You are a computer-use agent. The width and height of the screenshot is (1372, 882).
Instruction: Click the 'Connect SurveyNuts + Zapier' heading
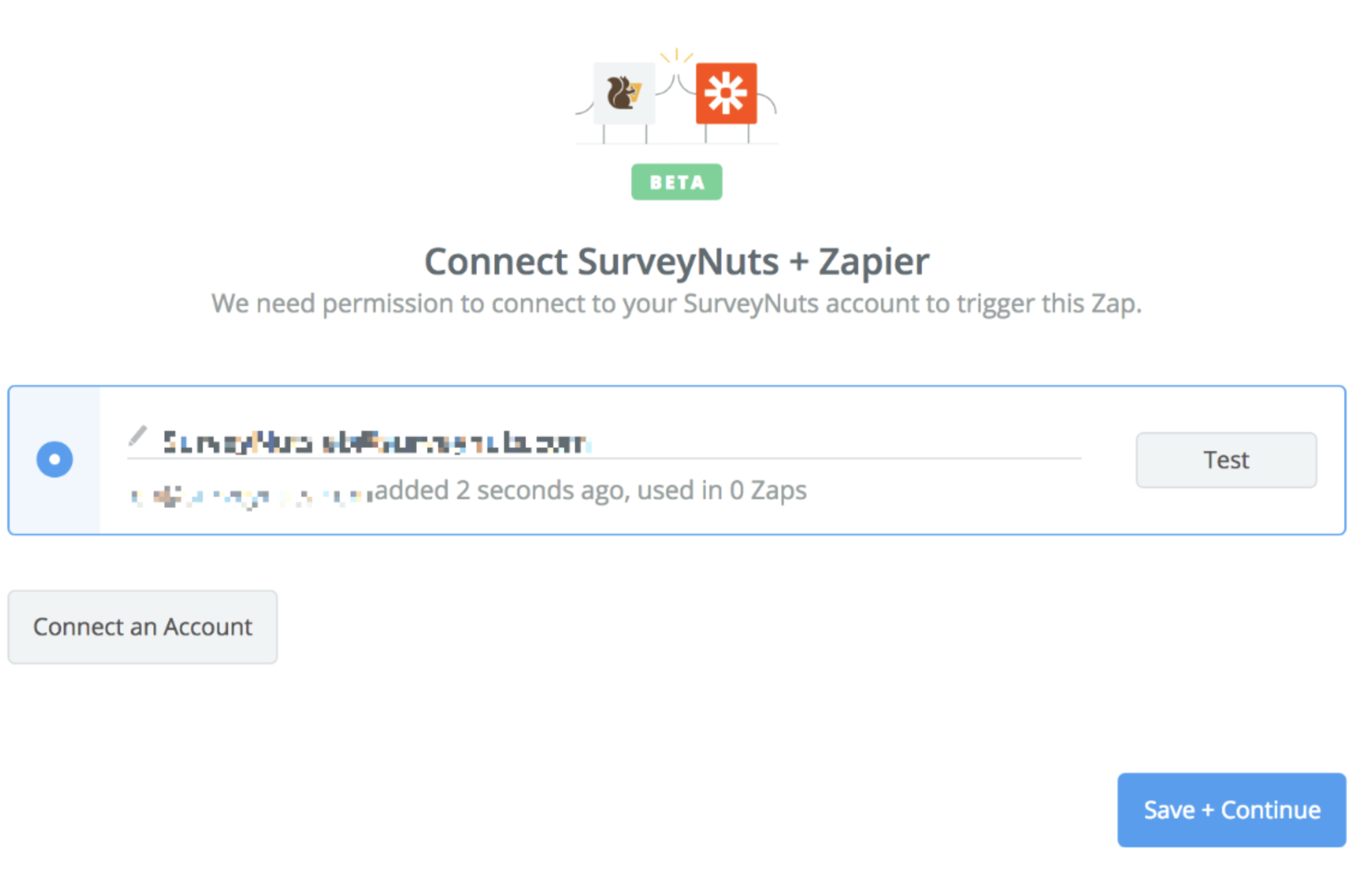tap(676, 260)
